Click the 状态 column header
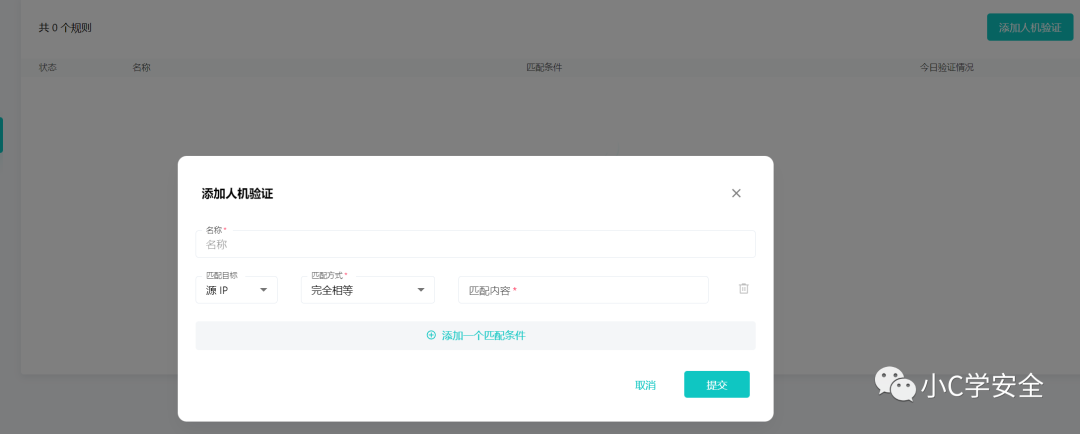The width and height of the screenshot is (1080, 434). pyautogui.click(x=48, y=68)
